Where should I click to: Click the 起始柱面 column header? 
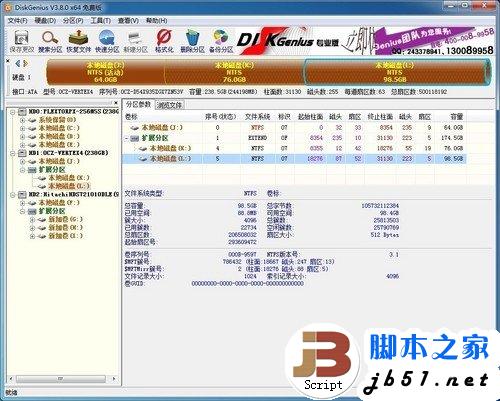[310, 117]
